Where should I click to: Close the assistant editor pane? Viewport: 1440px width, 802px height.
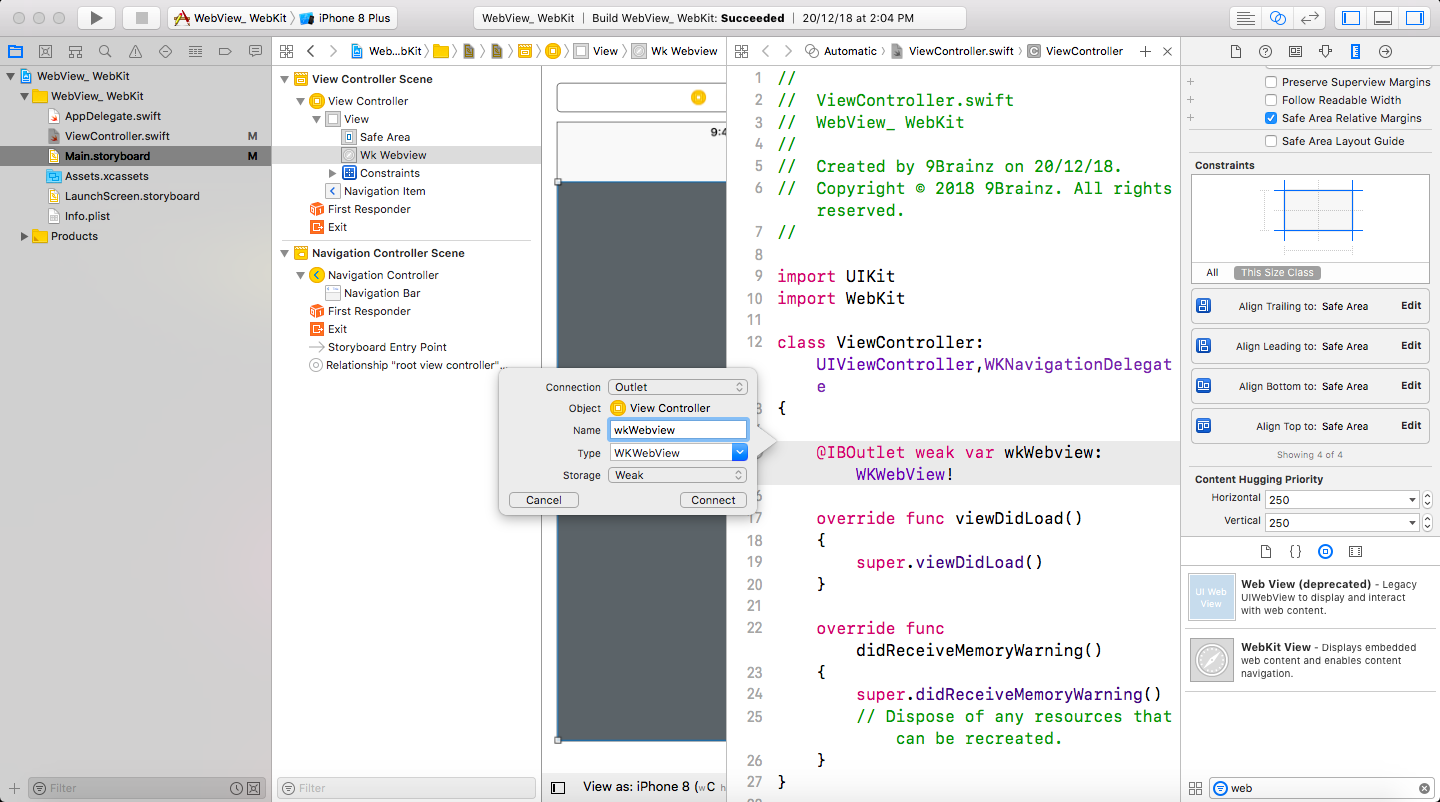1167,51
